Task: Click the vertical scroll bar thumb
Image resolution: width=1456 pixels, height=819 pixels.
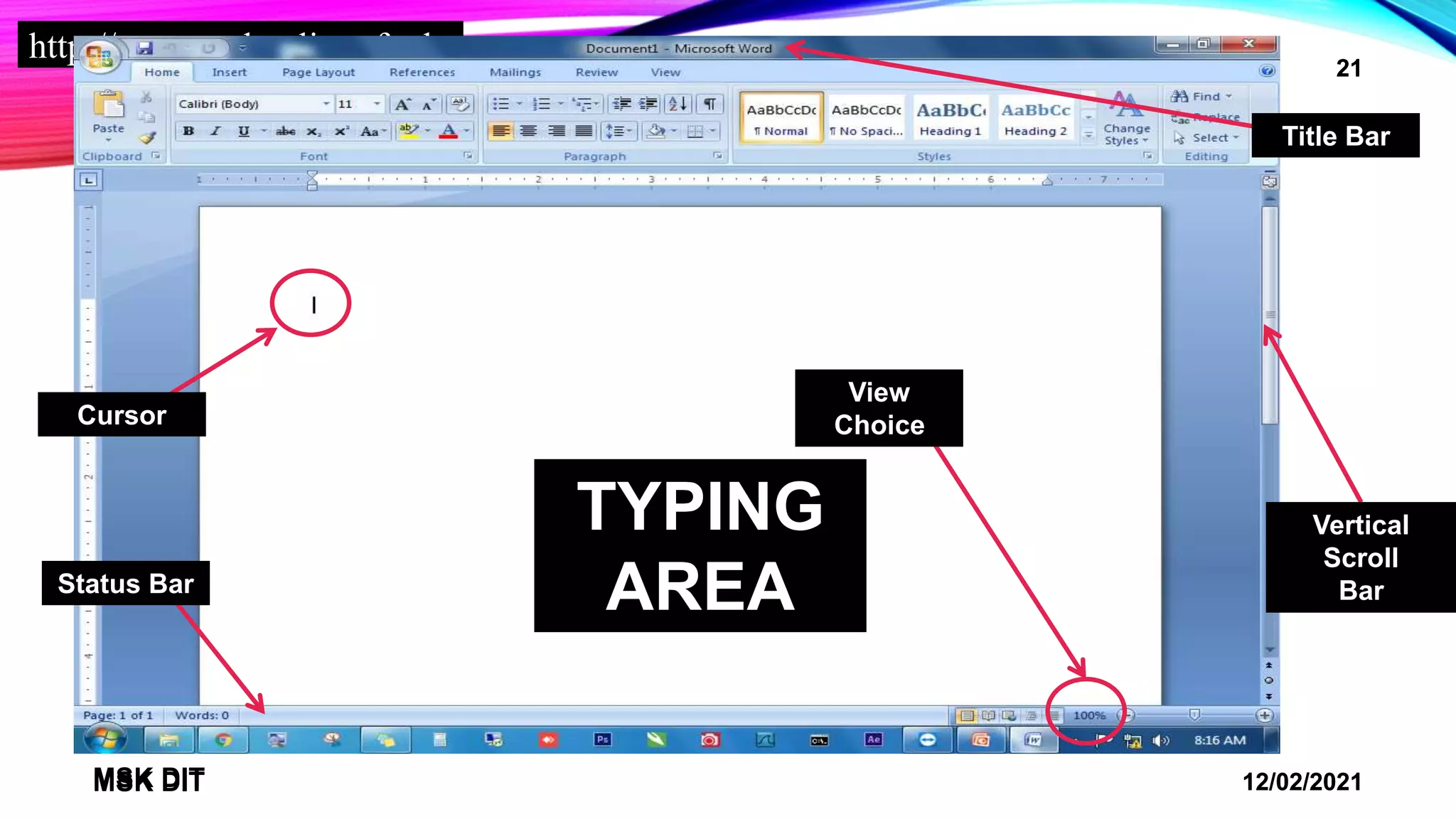Action: pyautogui.click(x=1270, y=315)
